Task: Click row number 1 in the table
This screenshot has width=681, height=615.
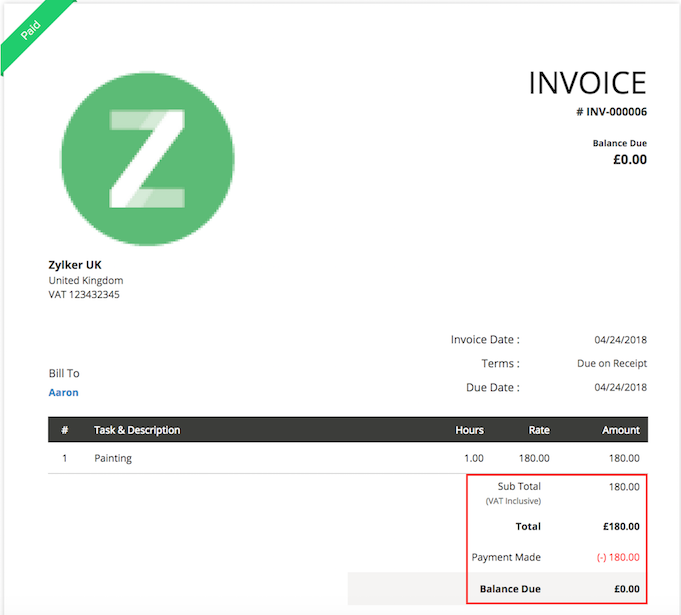Action: point(65,458)
